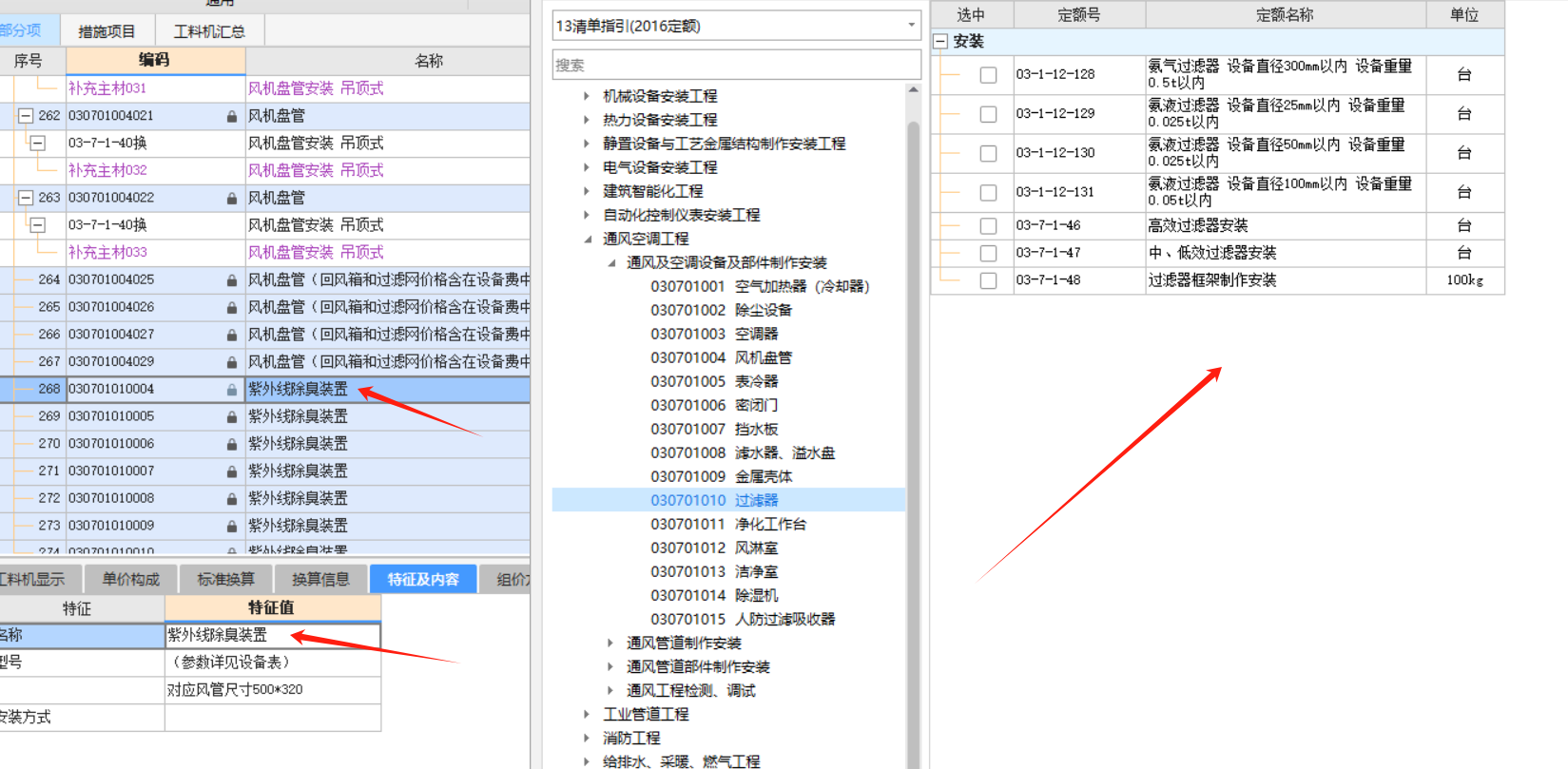Screen dimensions: 1568x769
Task: Edit the 紫外线除臭装置 feature value cell
Action: [273, 635]
